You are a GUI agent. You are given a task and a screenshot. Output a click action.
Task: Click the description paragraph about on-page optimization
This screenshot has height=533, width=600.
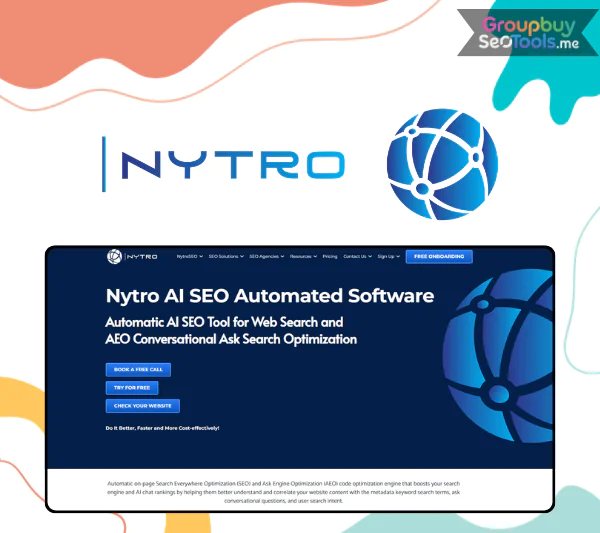[284, 492]
